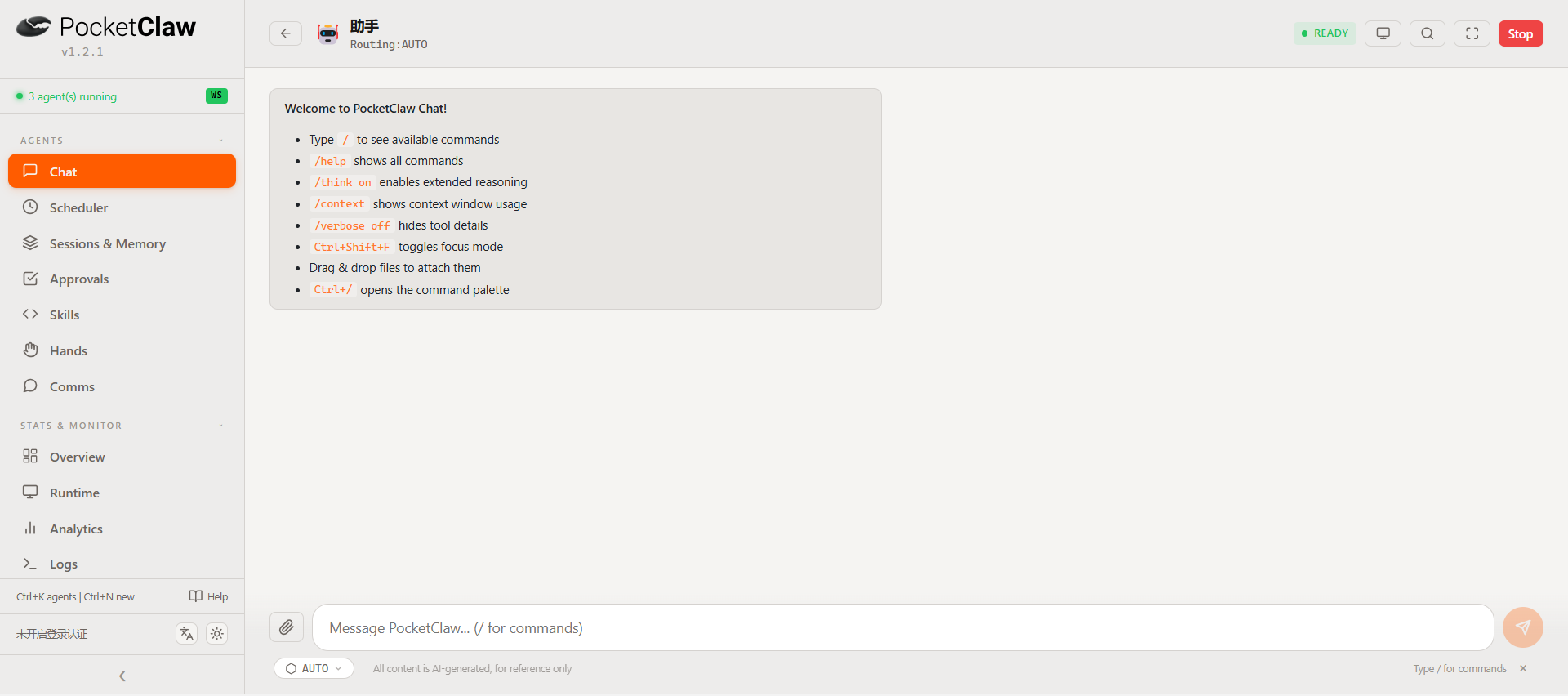Open search with magnifier icon

tap(1428, 33)
